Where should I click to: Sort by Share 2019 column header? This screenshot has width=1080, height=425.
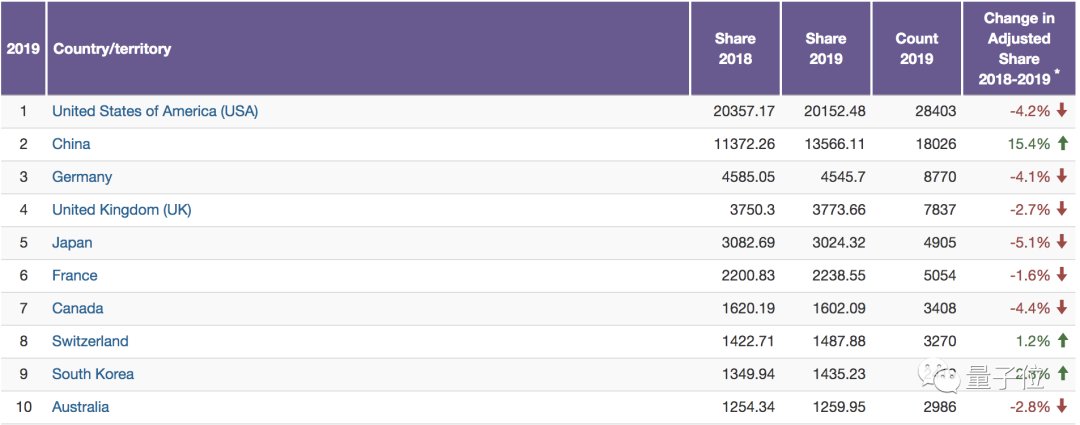[x=826, y=48]
